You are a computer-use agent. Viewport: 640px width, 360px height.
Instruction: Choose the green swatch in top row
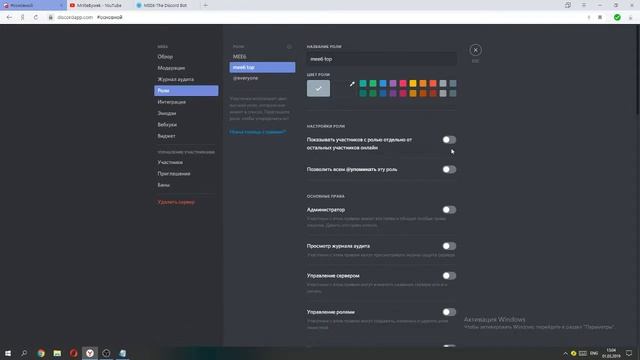373,84
